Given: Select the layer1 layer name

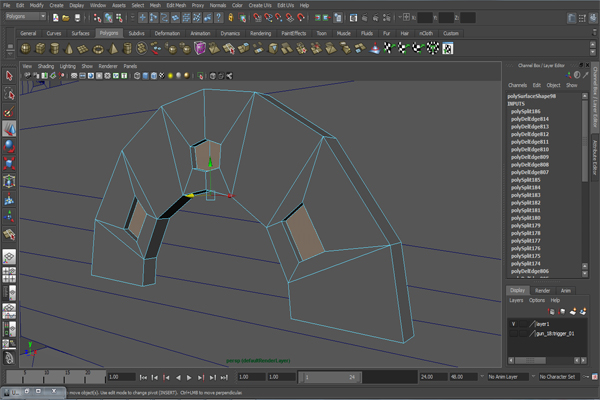Looking at the screenshot, I should (x=543, y=324).
